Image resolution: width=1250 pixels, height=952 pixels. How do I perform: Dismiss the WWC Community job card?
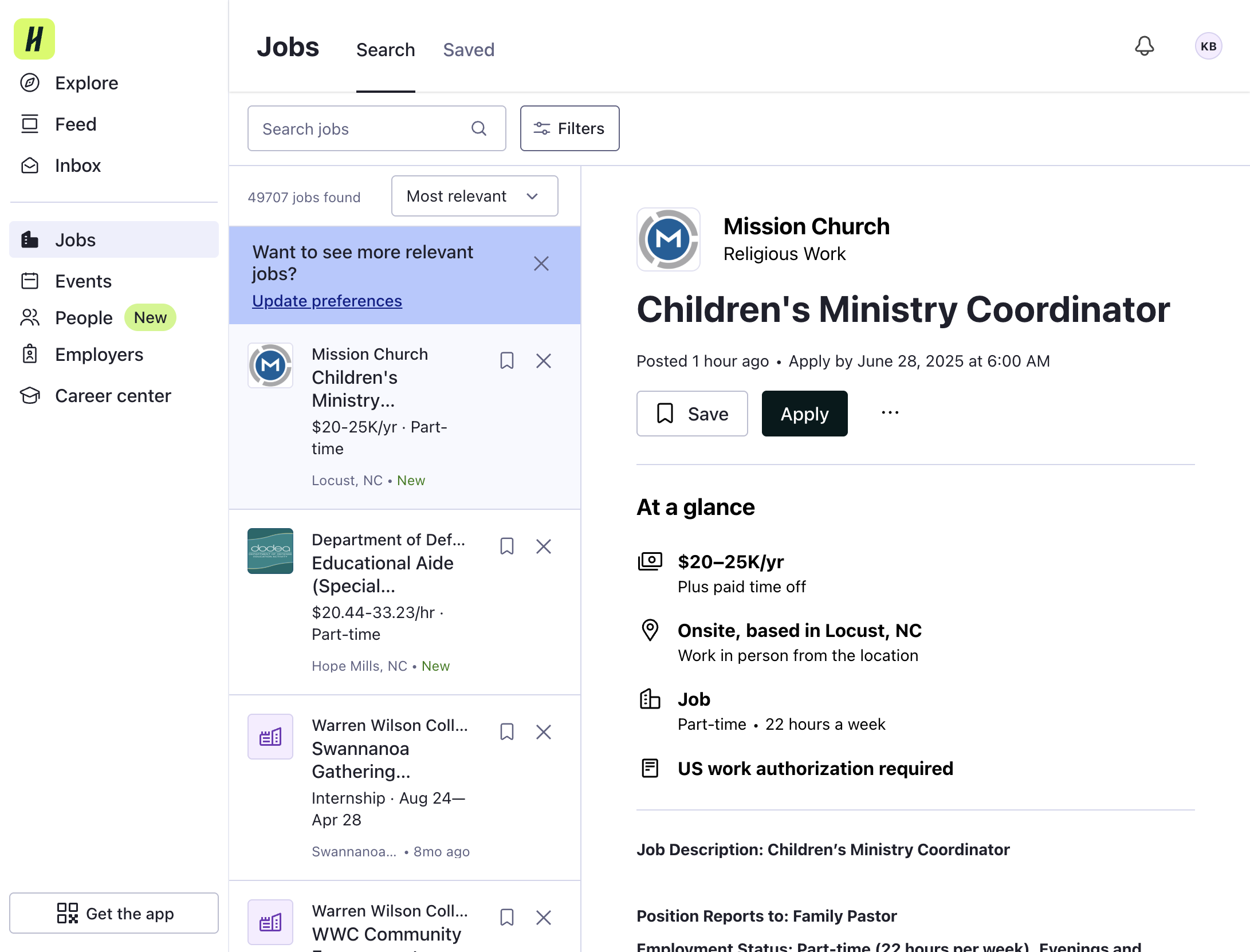(x=544, y=918)
